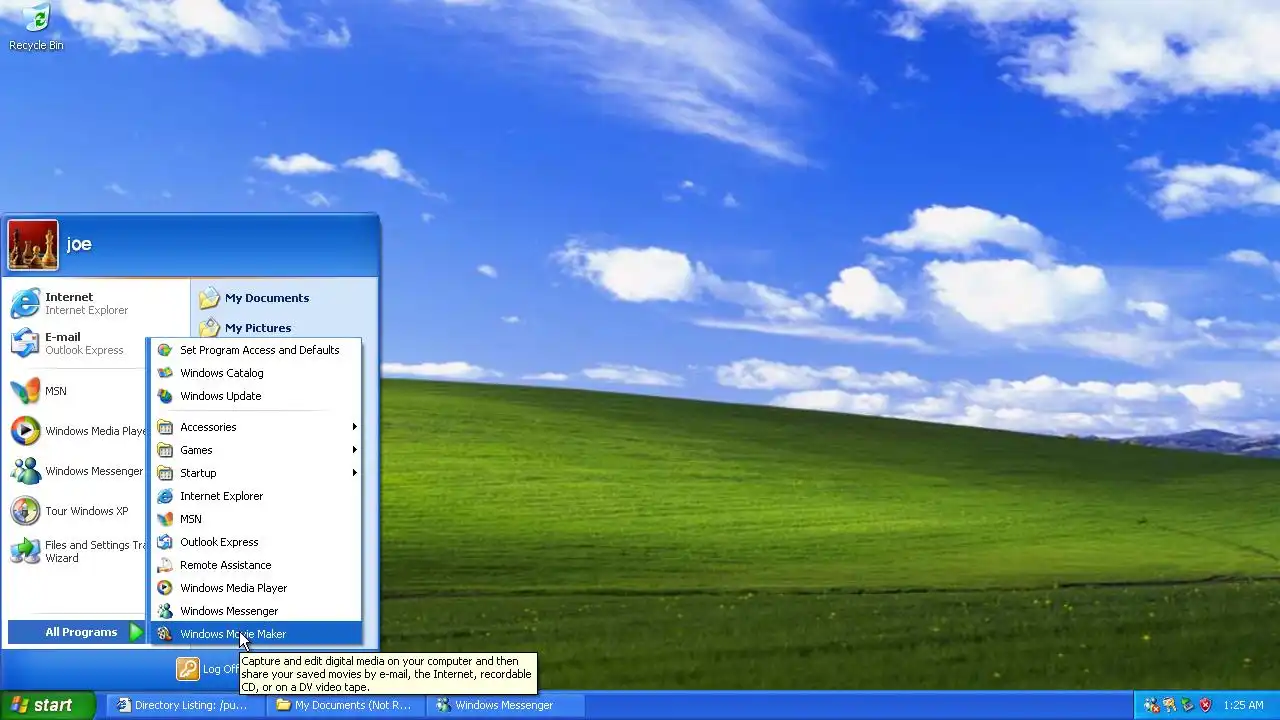Switch to My Documents taskbar window
The height and width of the screenshot is (720, 1280).
pos(346,705)
